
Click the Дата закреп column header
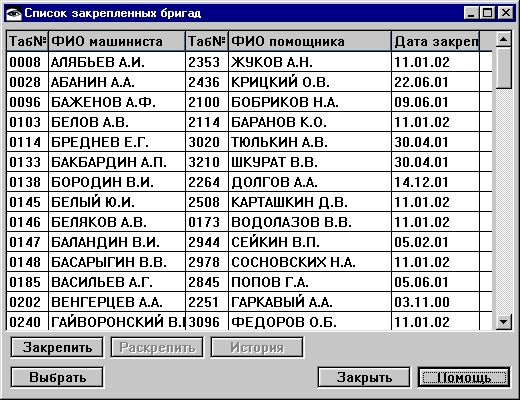(x=435, y=41)
